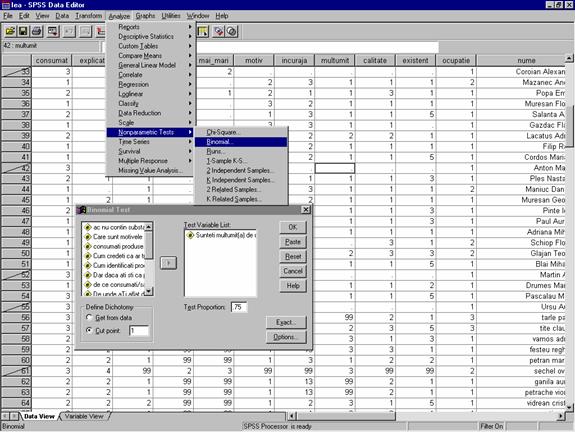
Task: Click the Help button in the dialog
Action: [293, 286]
